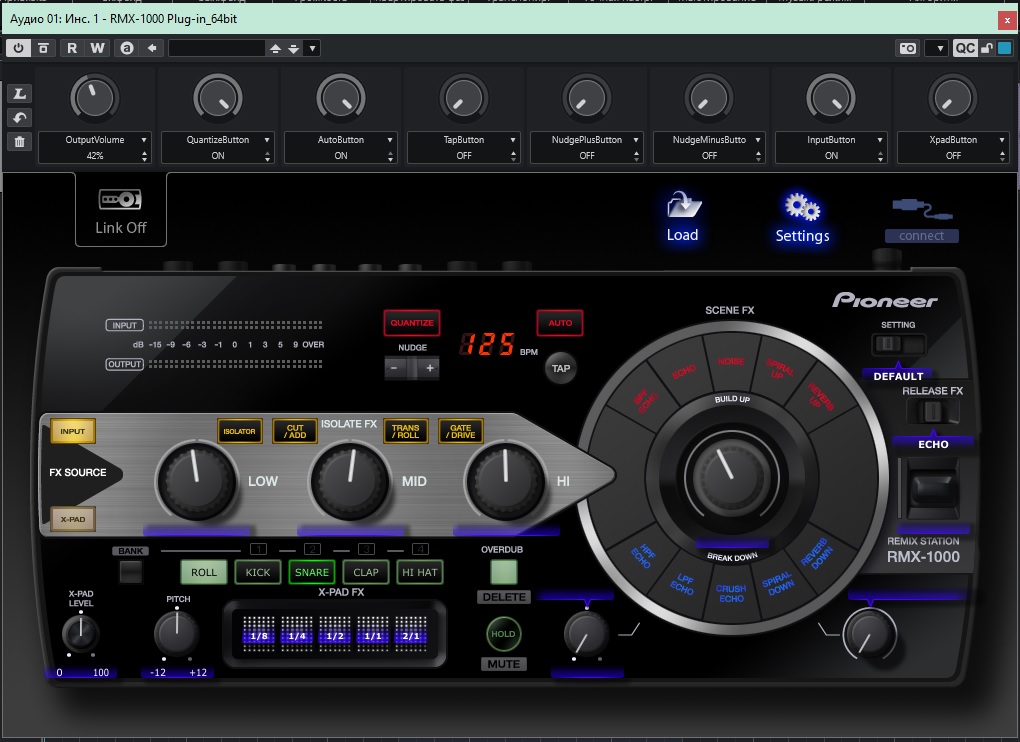Open XpadButton parameter dropdown
1020x742 pixels.
pos(1002,140)
